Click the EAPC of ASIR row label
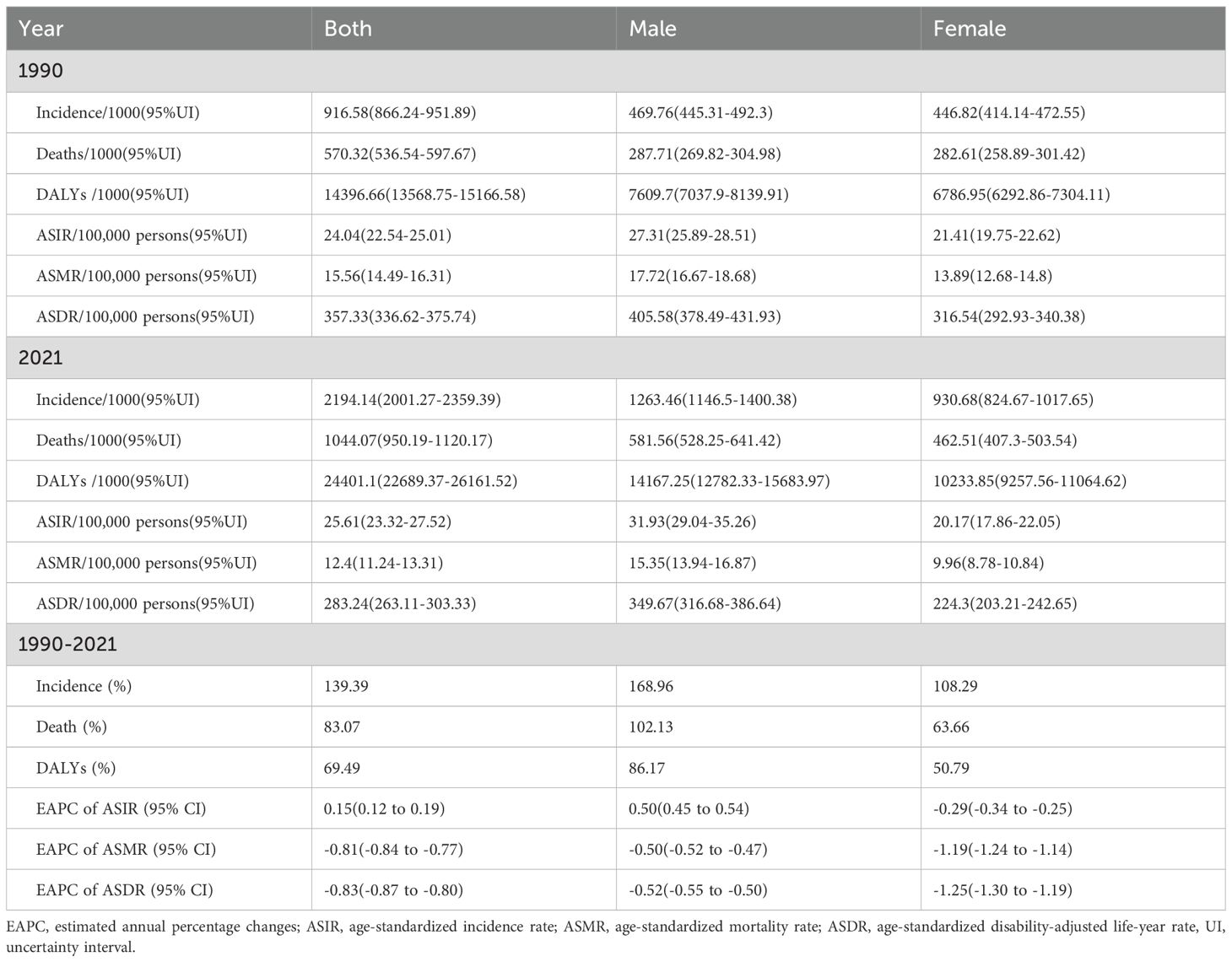The width and height of the screenshot is (1232, 962). tap(121, 808)
